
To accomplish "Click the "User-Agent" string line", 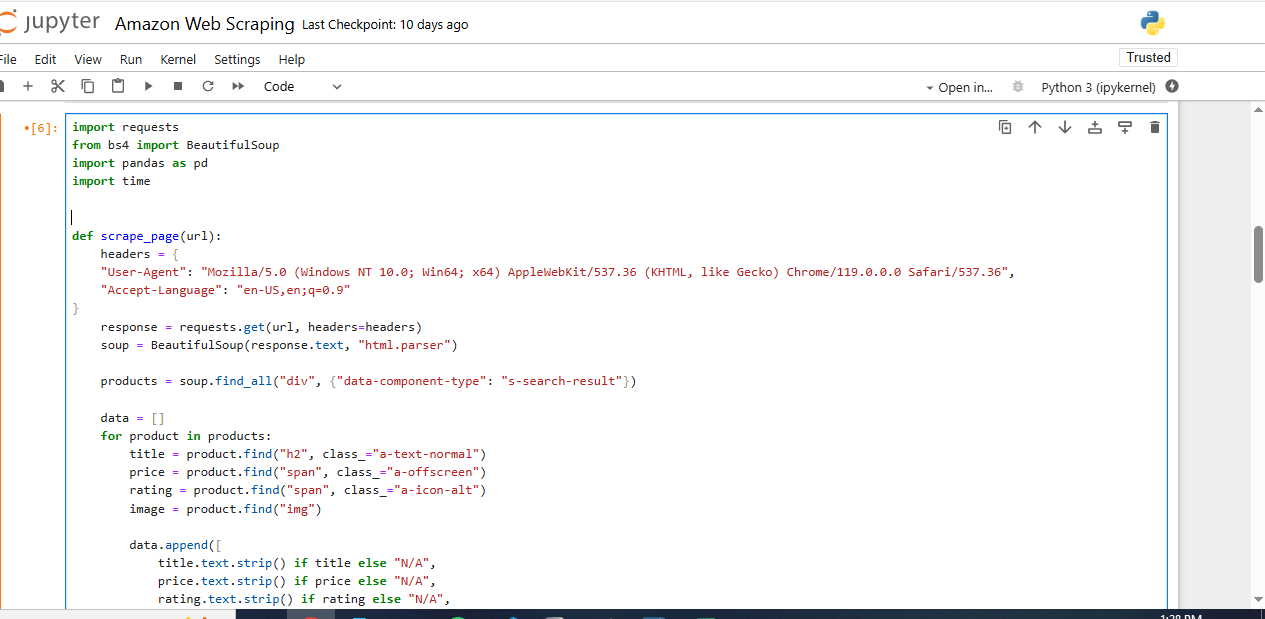I will coord(558,272).
